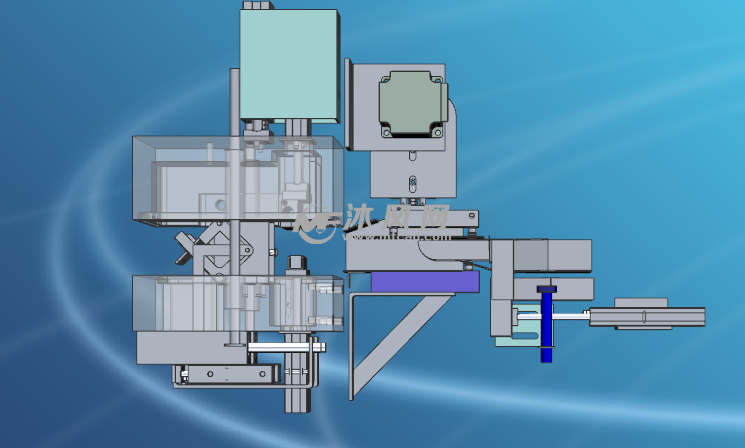Pick the large upper transparent housing box

(180, 180)
